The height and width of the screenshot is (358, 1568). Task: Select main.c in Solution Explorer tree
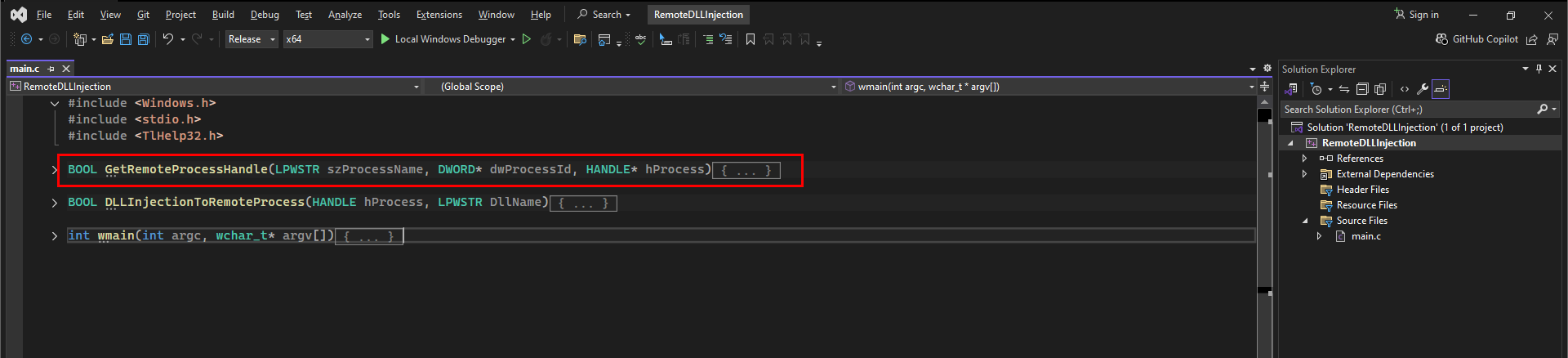click(x=1365, y=236)
